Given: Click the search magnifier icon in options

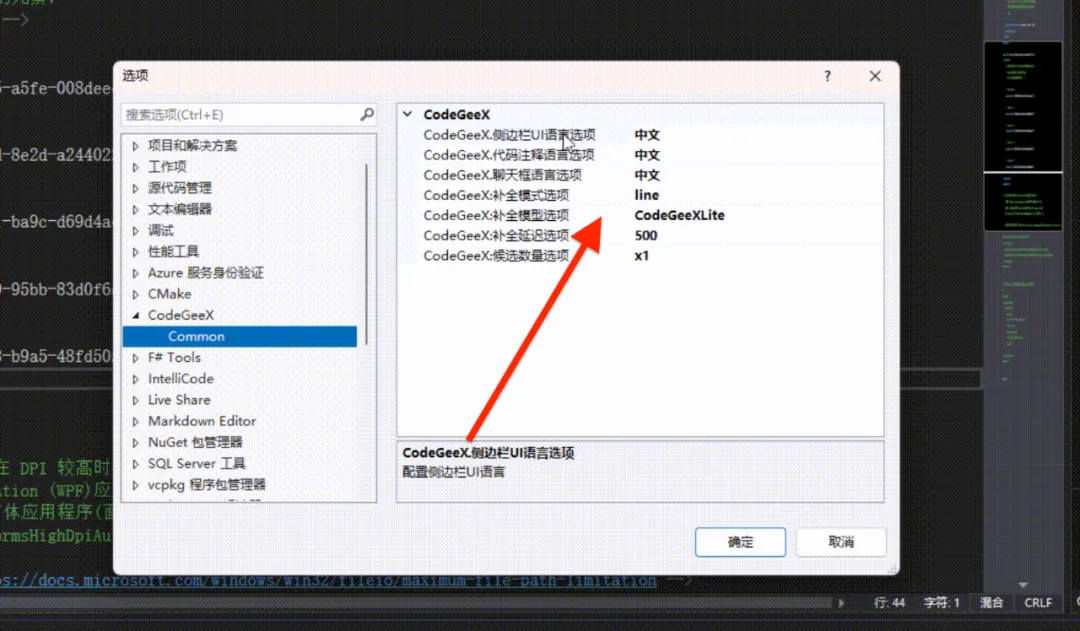Looking at the screenshot, I should pos(367,114).
